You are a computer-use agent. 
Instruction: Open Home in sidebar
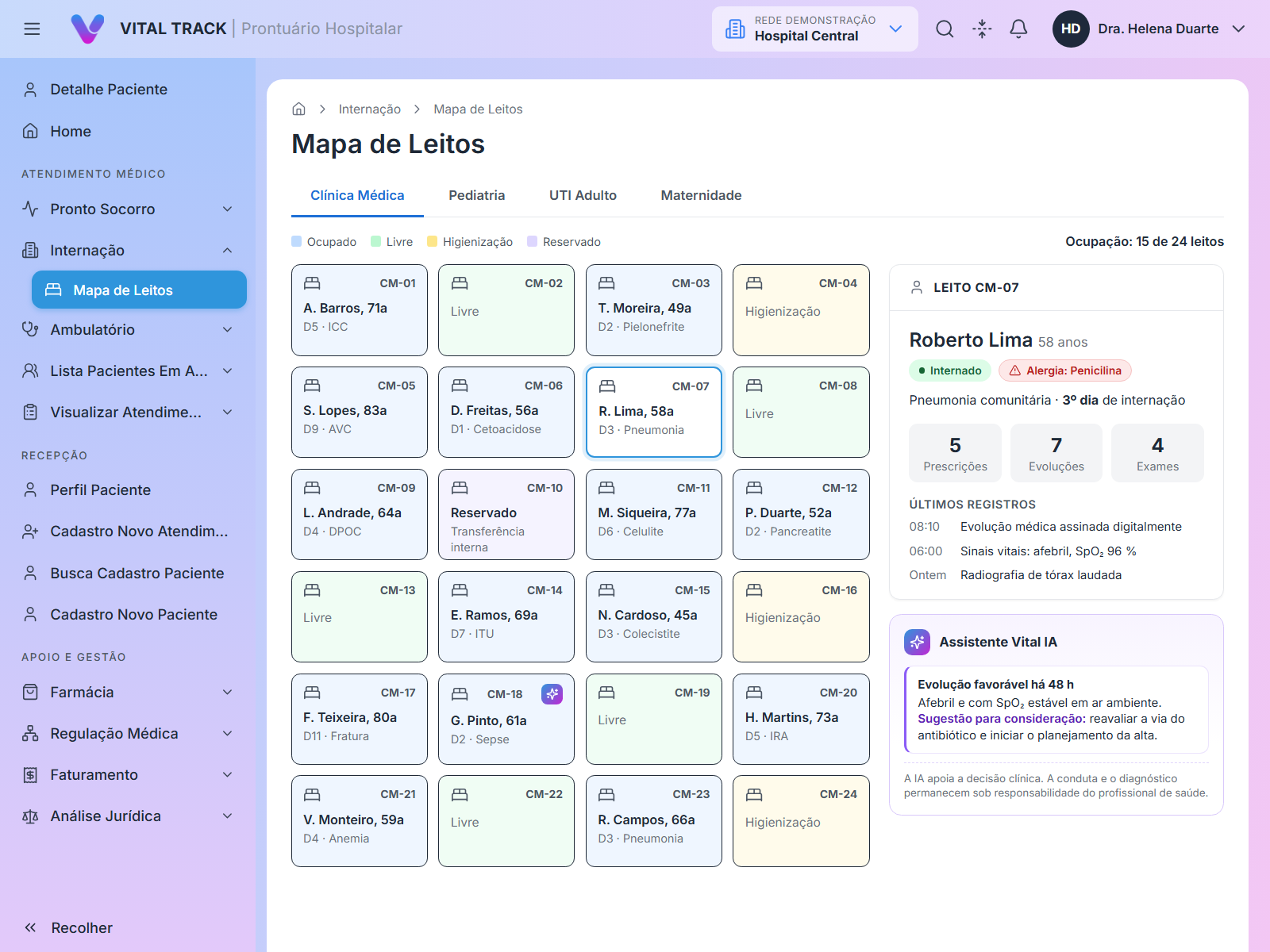128,132
